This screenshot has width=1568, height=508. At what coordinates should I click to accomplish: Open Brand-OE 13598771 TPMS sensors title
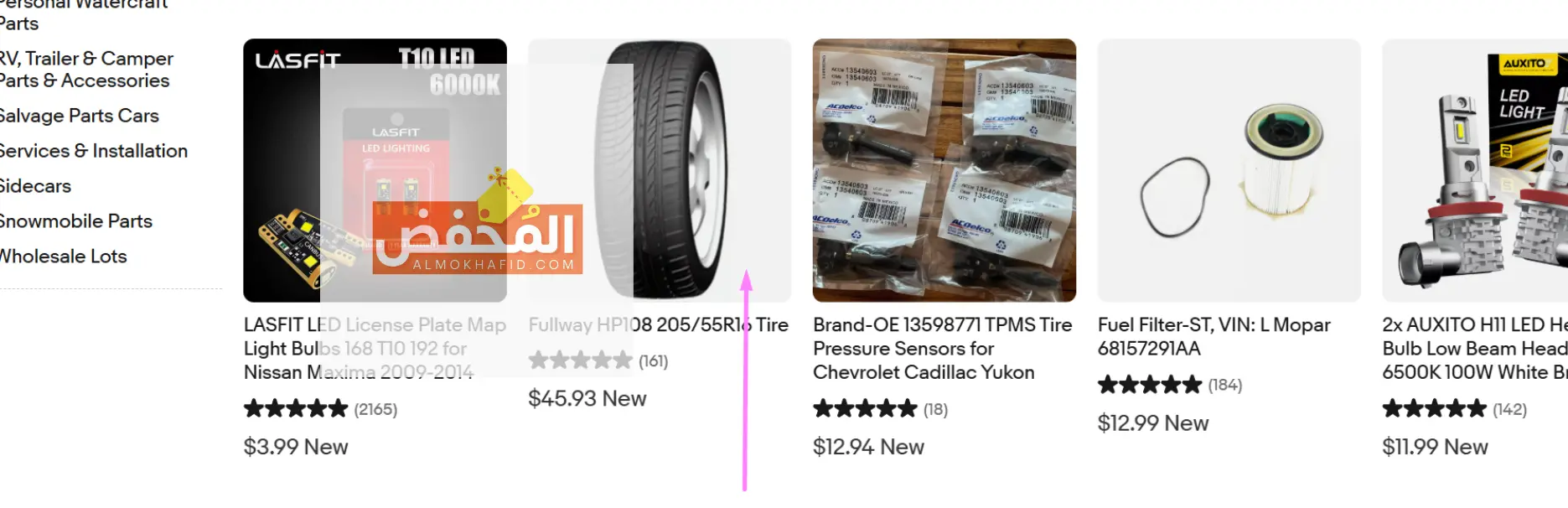pos(942,348)
